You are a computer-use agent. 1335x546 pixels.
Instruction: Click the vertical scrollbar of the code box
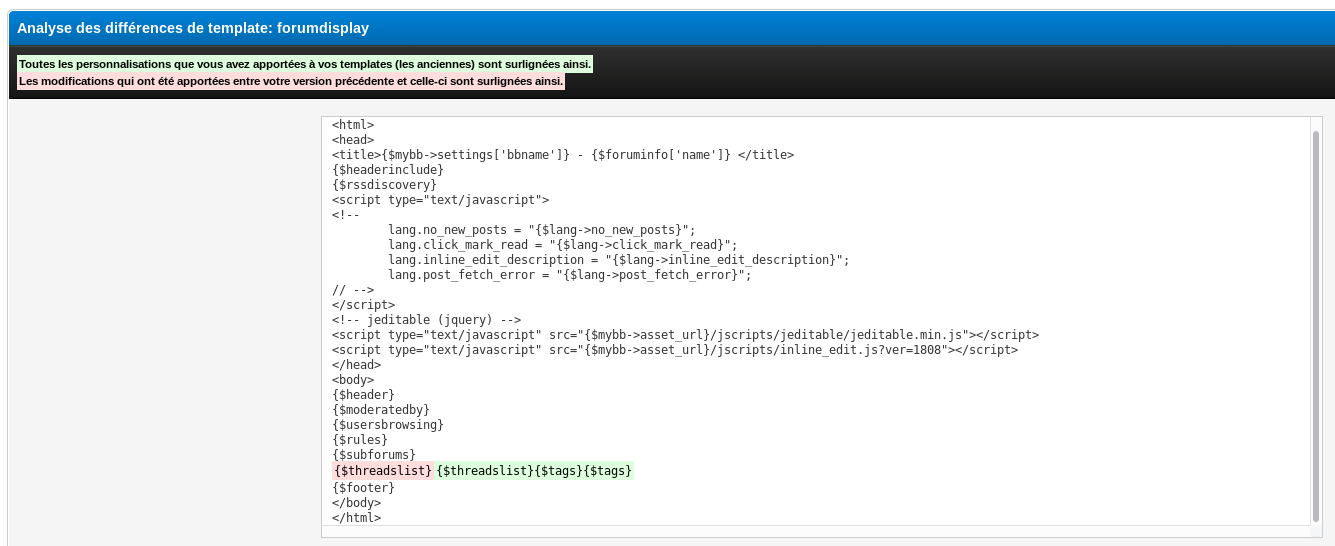coord(1315,320)
